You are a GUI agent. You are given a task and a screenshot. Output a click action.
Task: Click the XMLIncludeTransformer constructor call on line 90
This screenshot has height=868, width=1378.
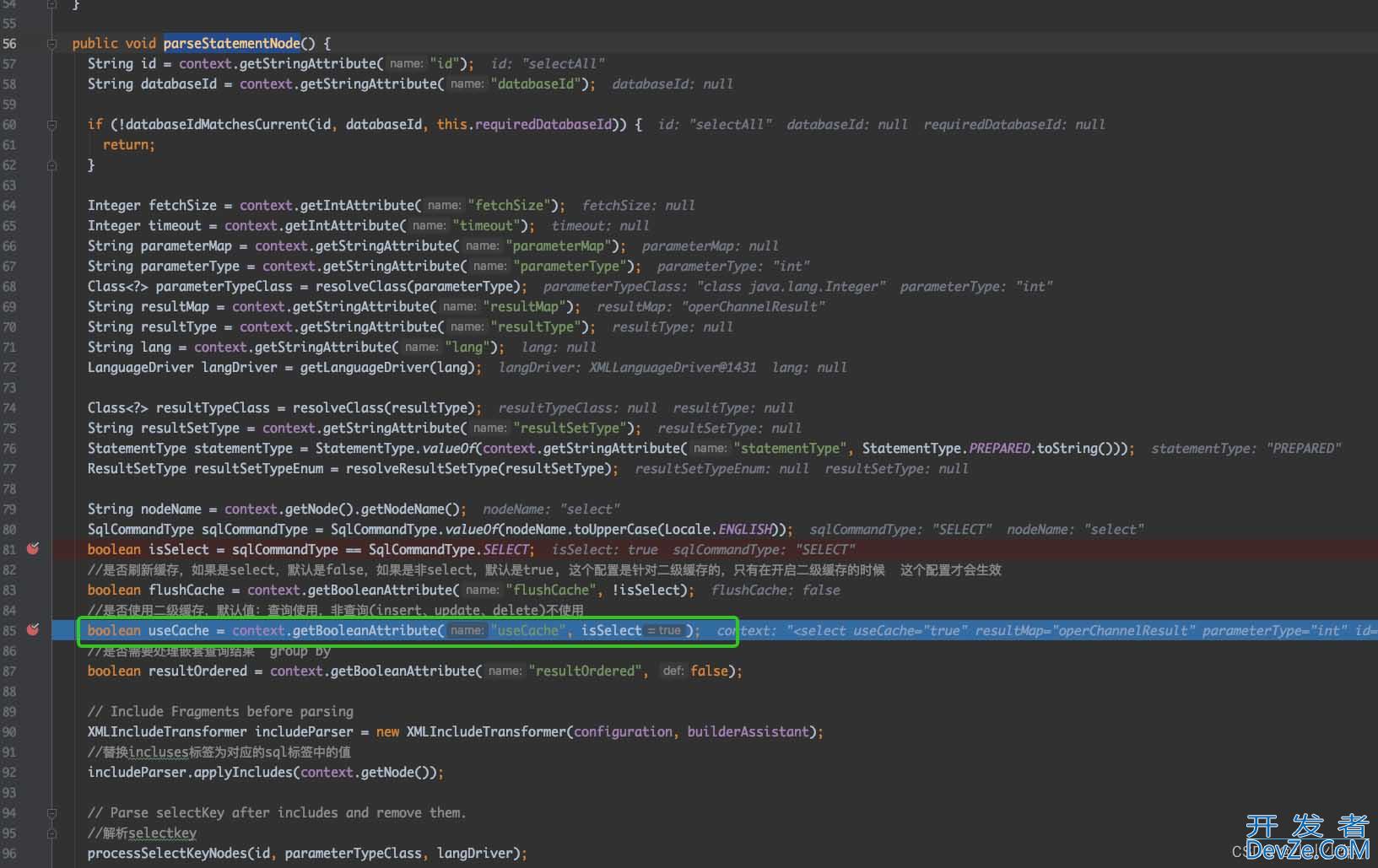487,731
